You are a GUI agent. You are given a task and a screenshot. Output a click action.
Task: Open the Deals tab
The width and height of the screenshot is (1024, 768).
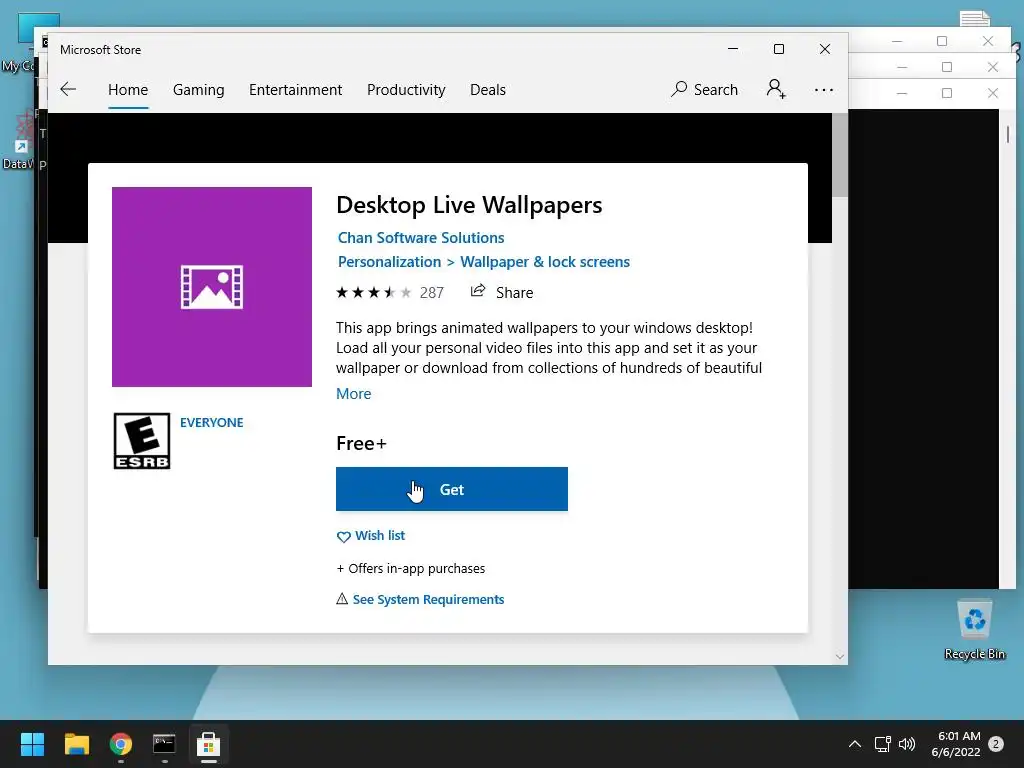tap(488, 89)
